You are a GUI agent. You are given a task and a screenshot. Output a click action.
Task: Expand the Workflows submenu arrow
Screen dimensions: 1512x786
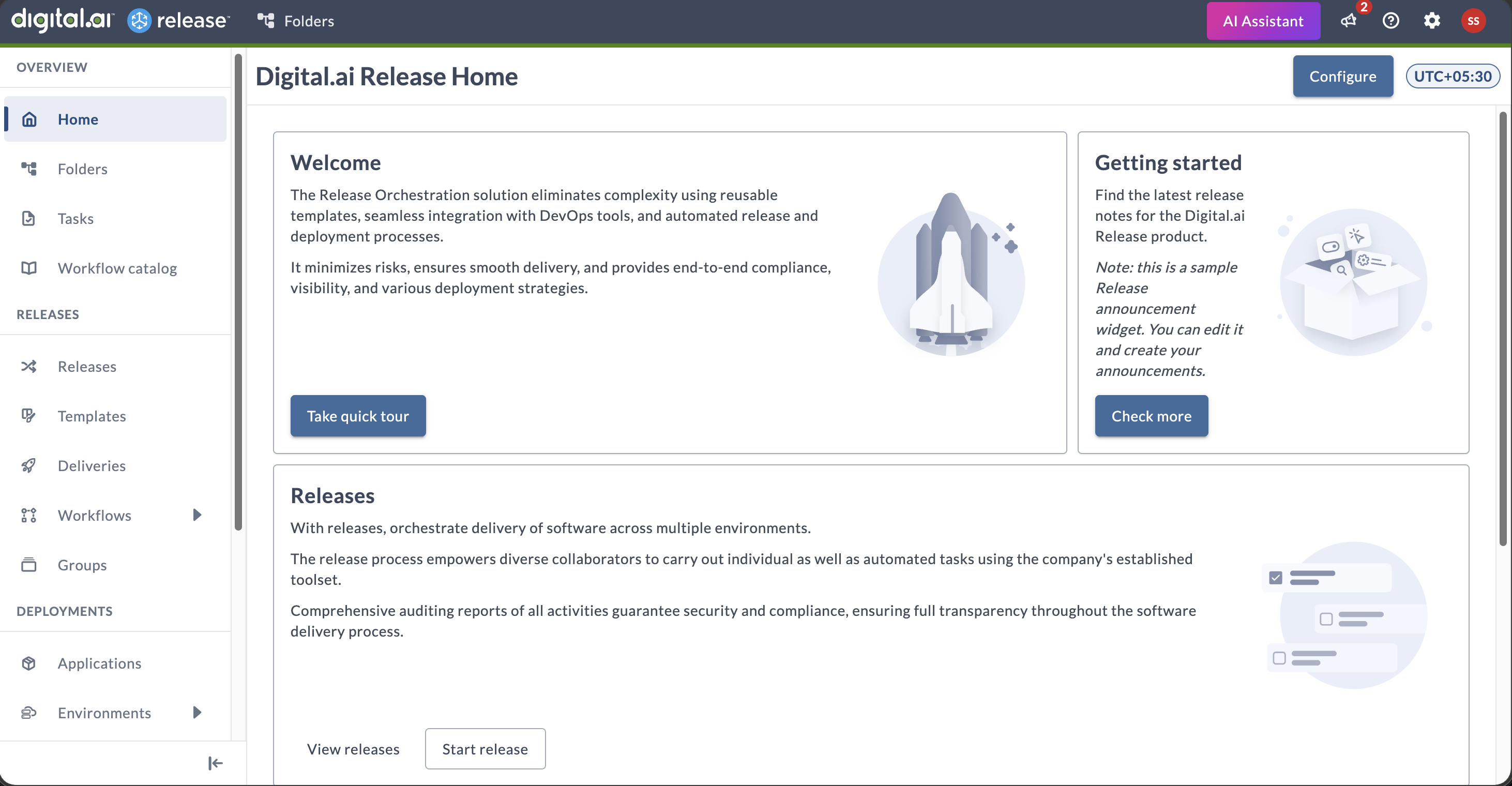click(x=197, y=515)
